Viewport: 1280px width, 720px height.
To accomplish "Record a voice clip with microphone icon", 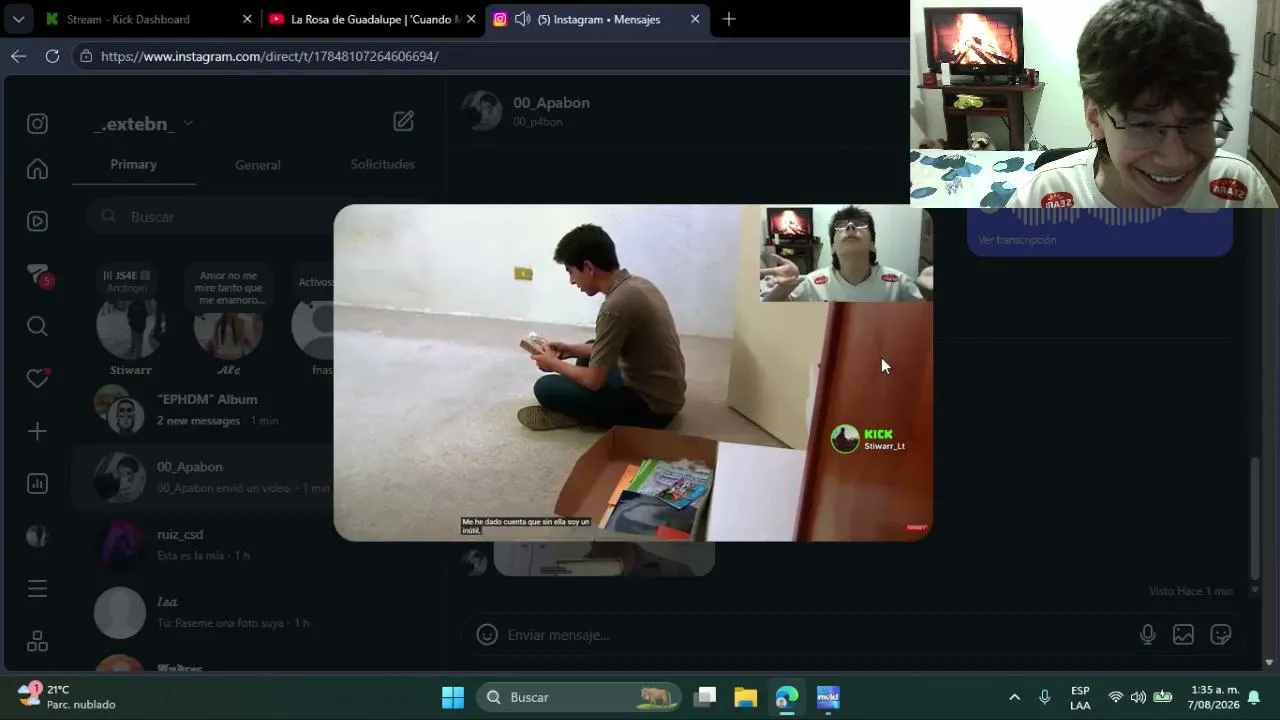I will pyautogui.click(x=1147, y=635).
